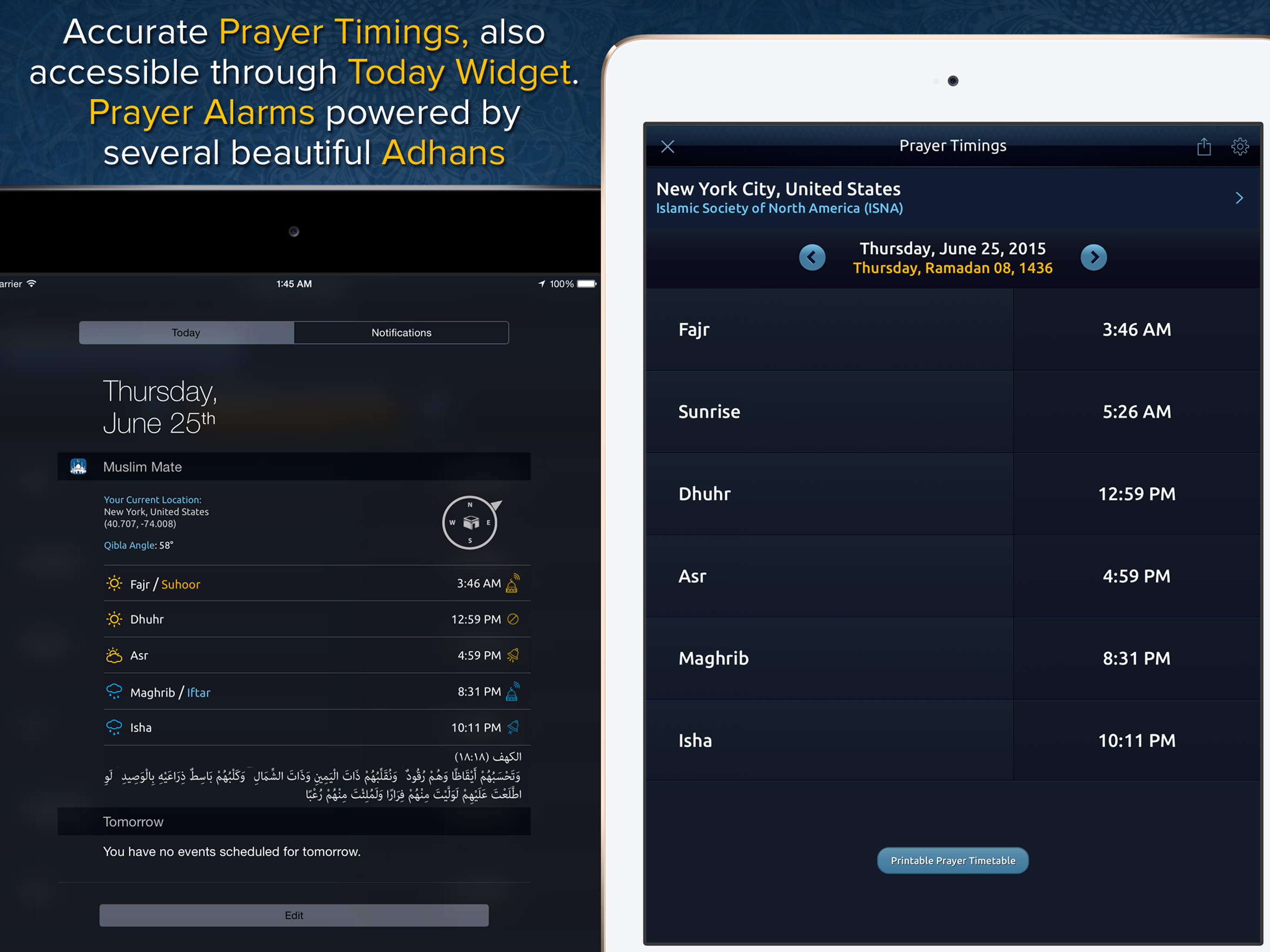Viewport: 1270px width, 952px height.
Task: Click the 1:45 AM status bar clock
Action: 294,284
